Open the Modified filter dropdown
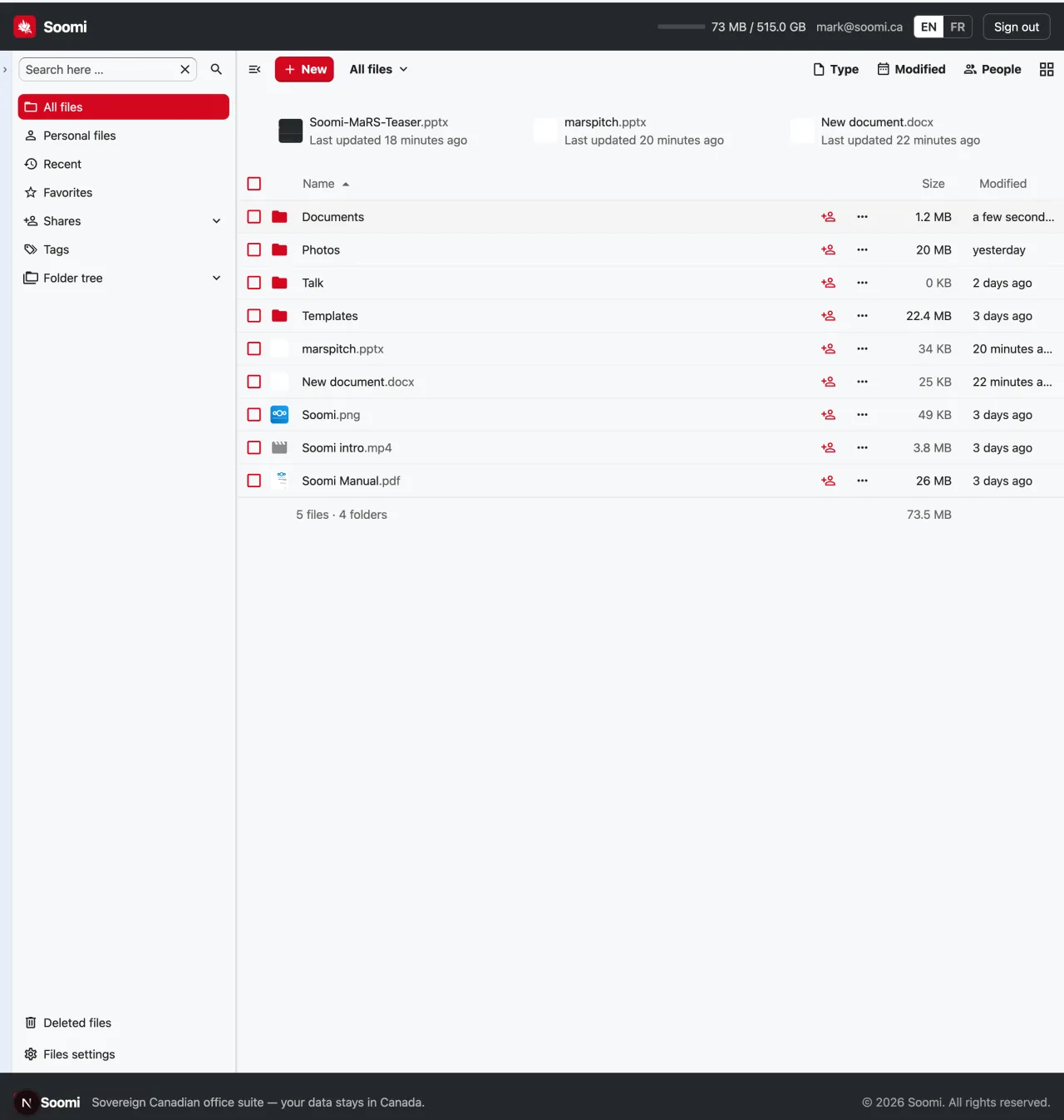The width and height of the screenshot is (1064, 1120). pyautogui.click(x=912, y=70)
